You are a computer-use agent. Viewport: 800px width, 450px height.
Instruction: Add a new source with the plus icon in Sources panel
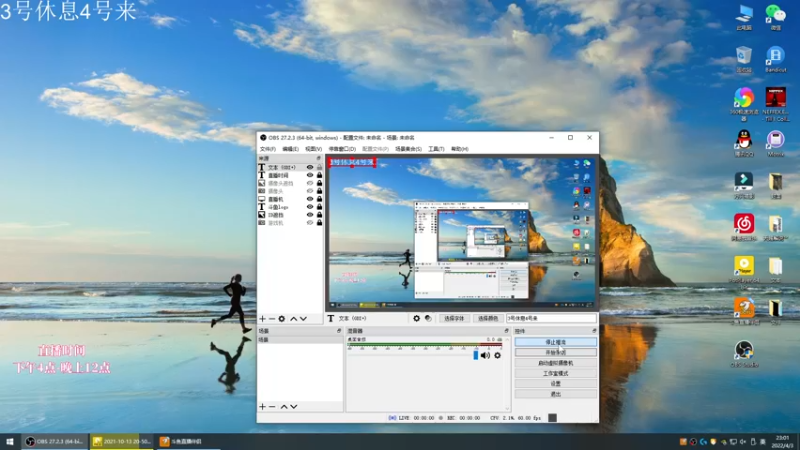tap(262, 318)
